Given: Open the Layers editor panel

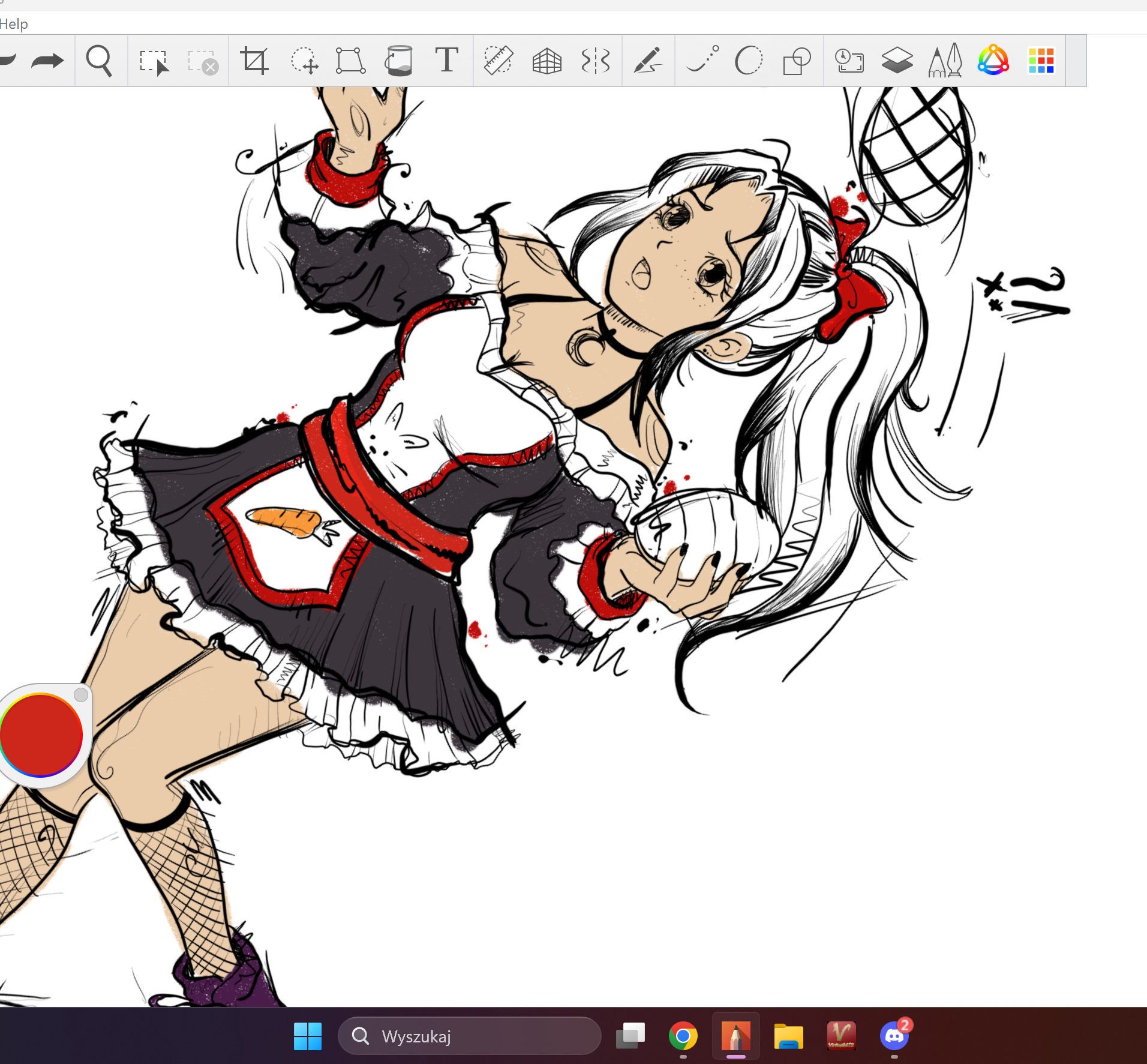Looking at the screenshot, I should (897, 61).
